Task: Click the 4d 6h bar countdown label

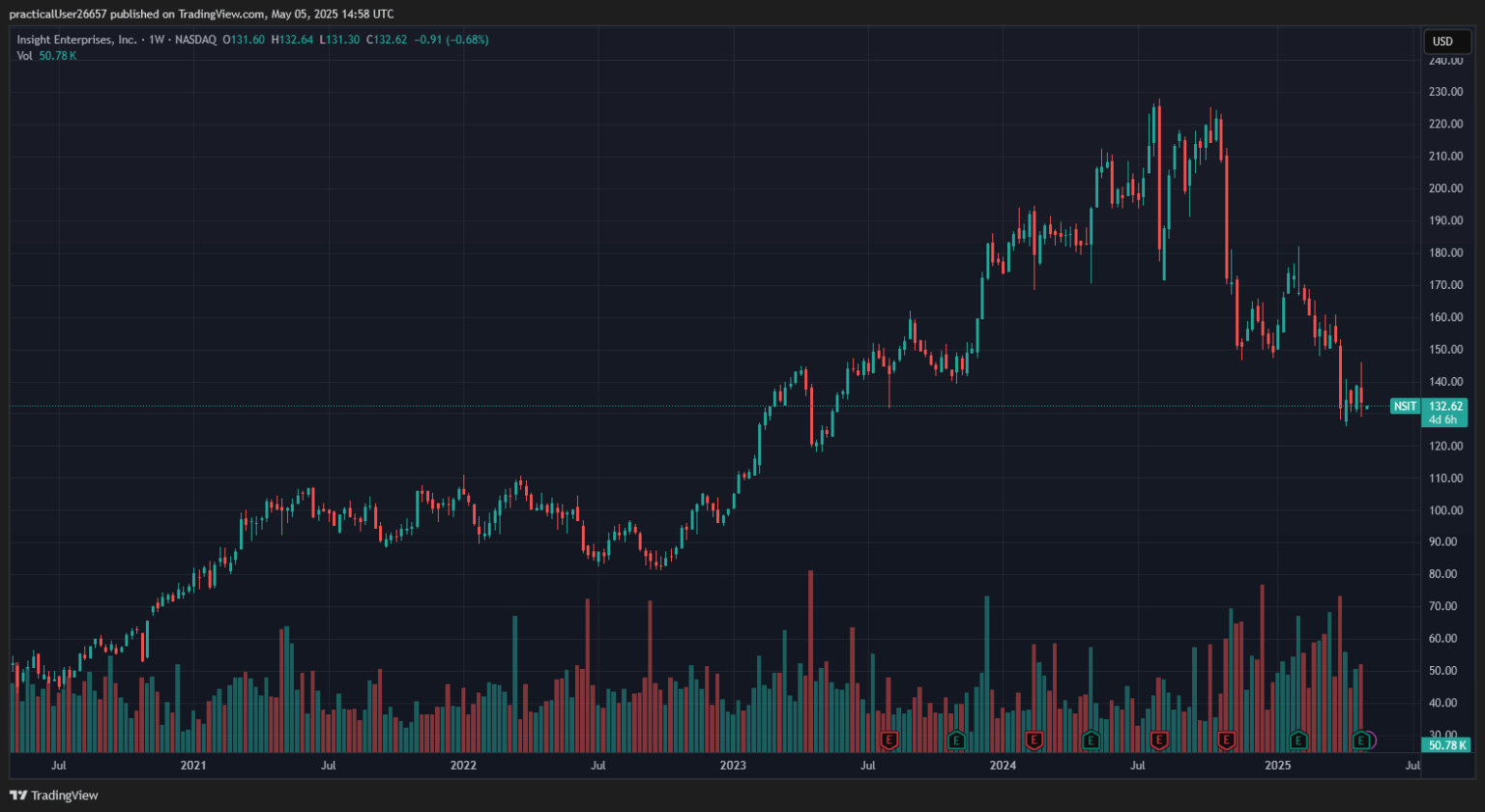Action: pos(1442,420)
